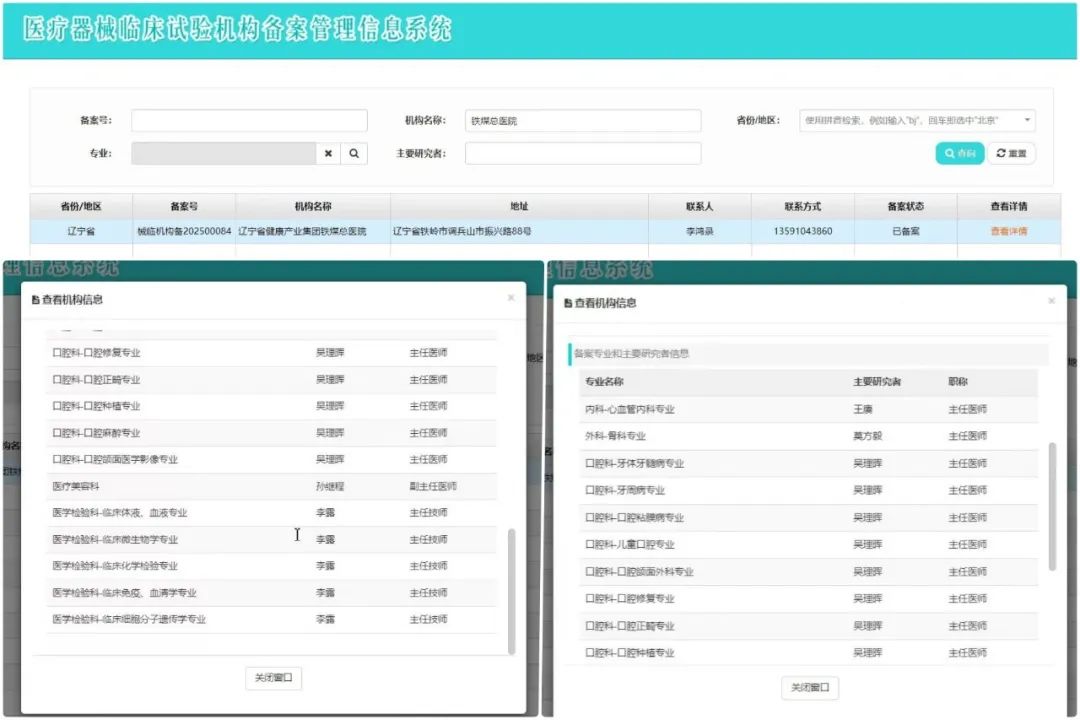Click researcher 莫方毅 in the dialog
Screen dimensions: 1080x720
pyautogui.click(x=868, y=436)
